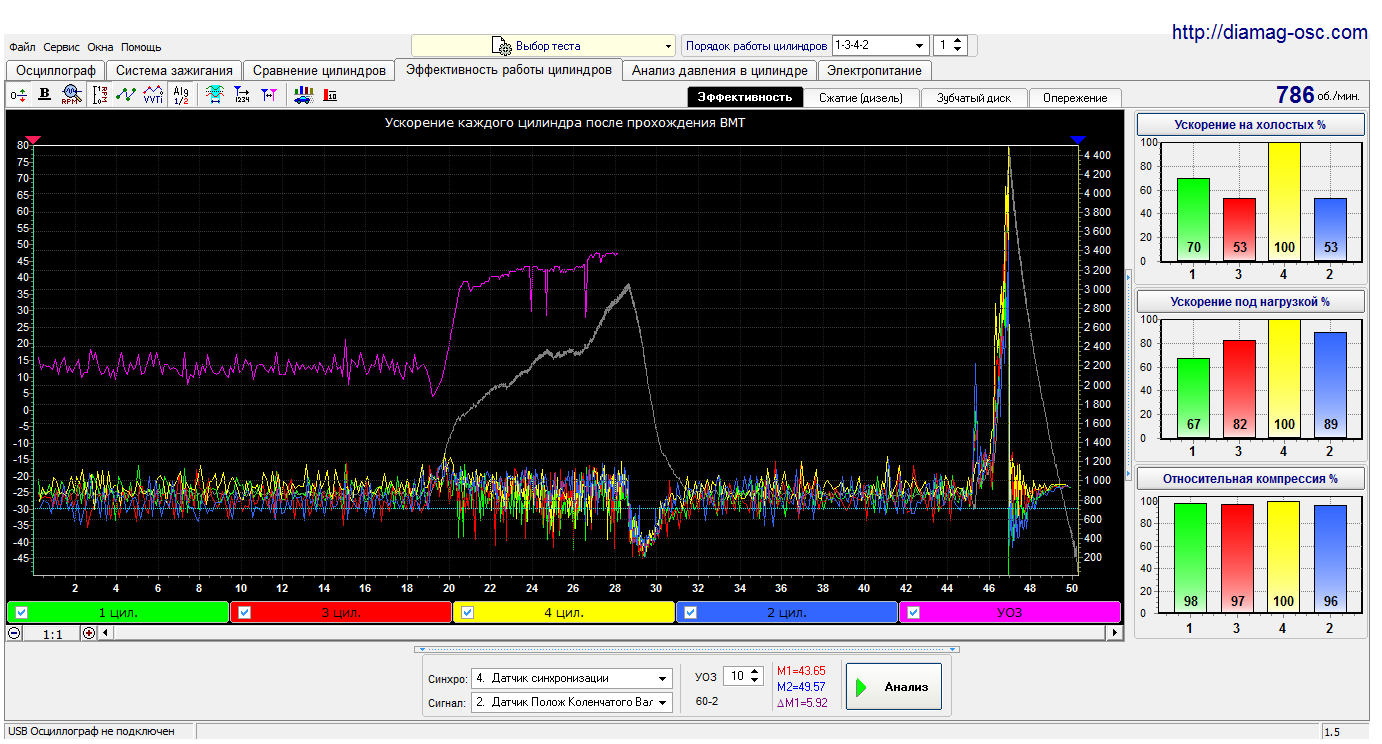Click the minus zoom-out icon below the chart
1382x744 pixels.
click(x=14, y=633)
